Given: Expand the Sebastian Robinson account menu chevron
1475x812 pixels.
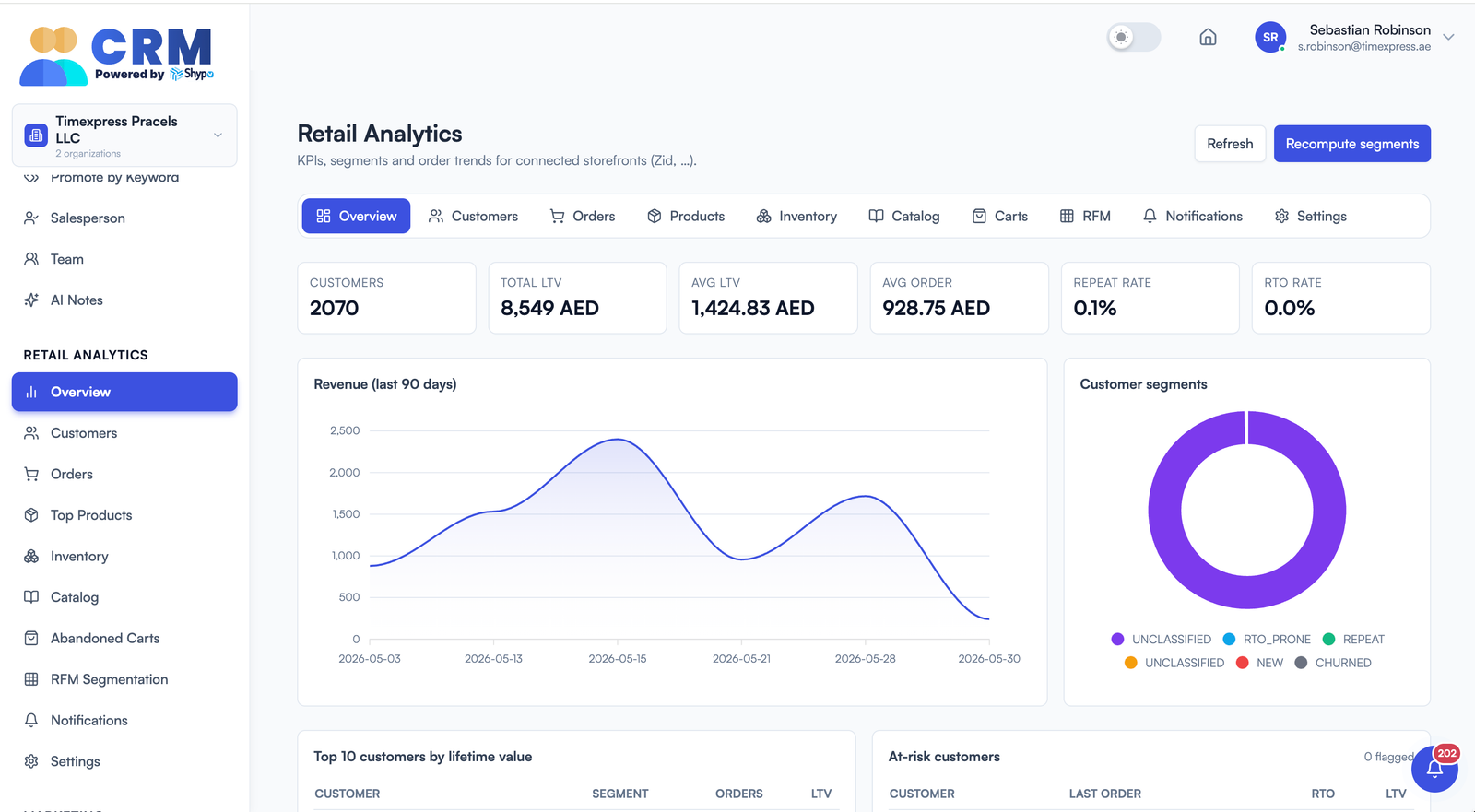Looking at the screenshot, I should click(1448, 37).
